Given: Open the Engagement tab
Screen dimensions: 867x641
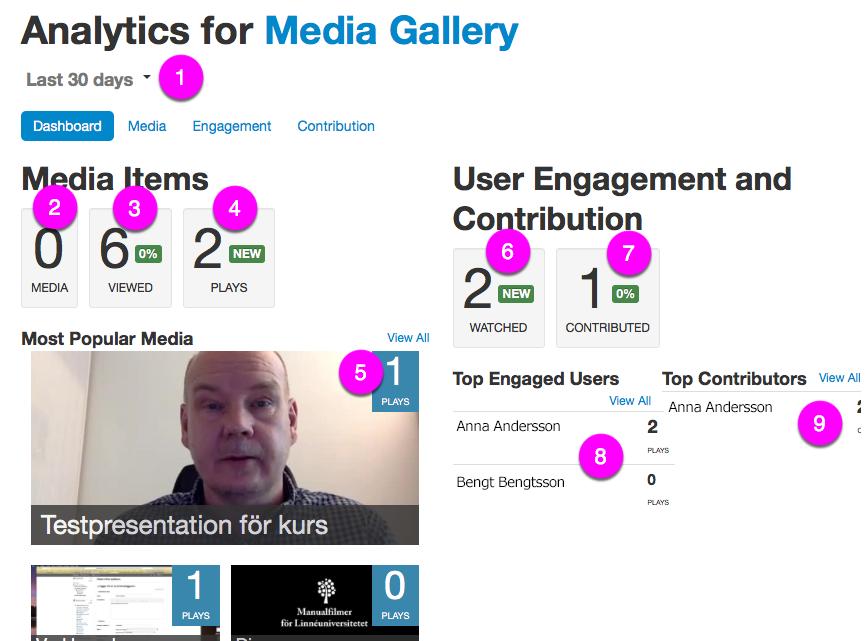Looking at the screenshot, I should coord(232,126).
